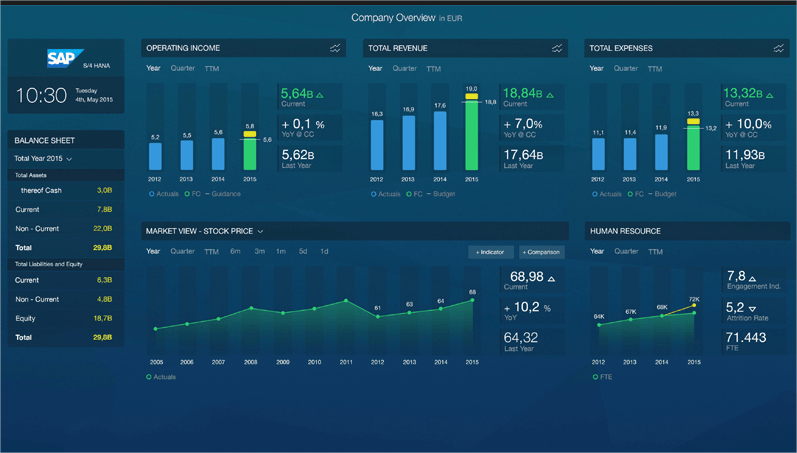This screenshot has width=797, height=453.
Task: Expand Market View - Stock Price dropdown
Action: coord(260,232)
